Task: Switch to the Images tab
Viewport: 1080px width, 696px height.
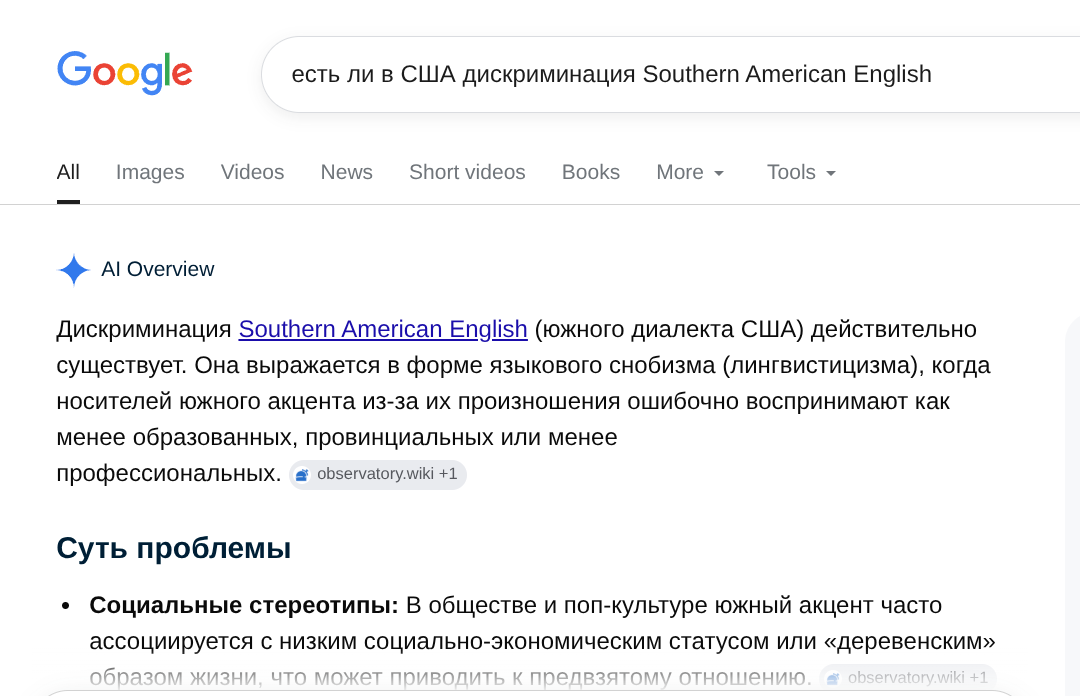Action: point(150,172)
